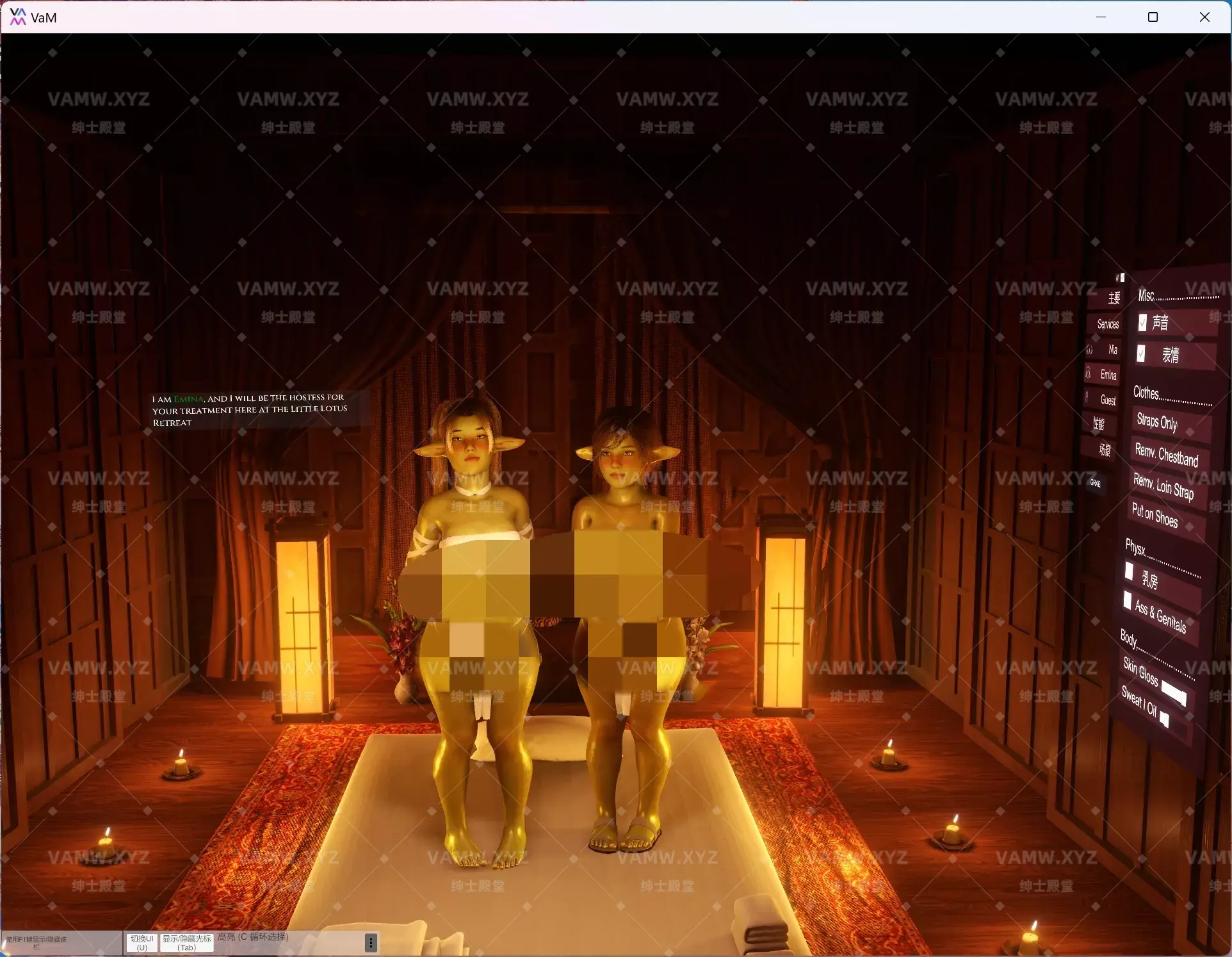Click the Remv. Chestband button
This screenshot has width=1232, height=957.
click(1168, 455)
